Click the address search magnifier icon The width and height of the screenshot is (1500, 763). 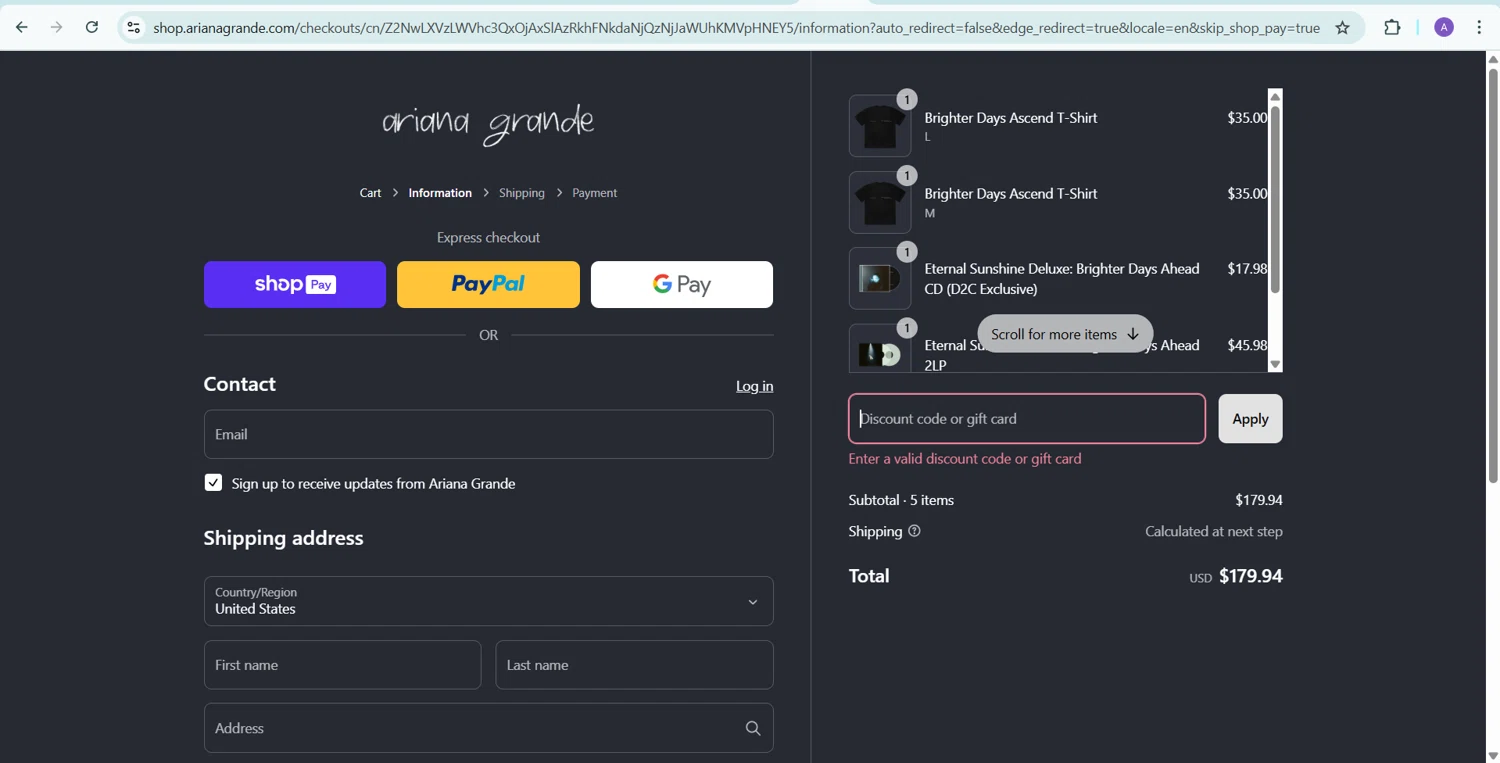tap(753, 728)
